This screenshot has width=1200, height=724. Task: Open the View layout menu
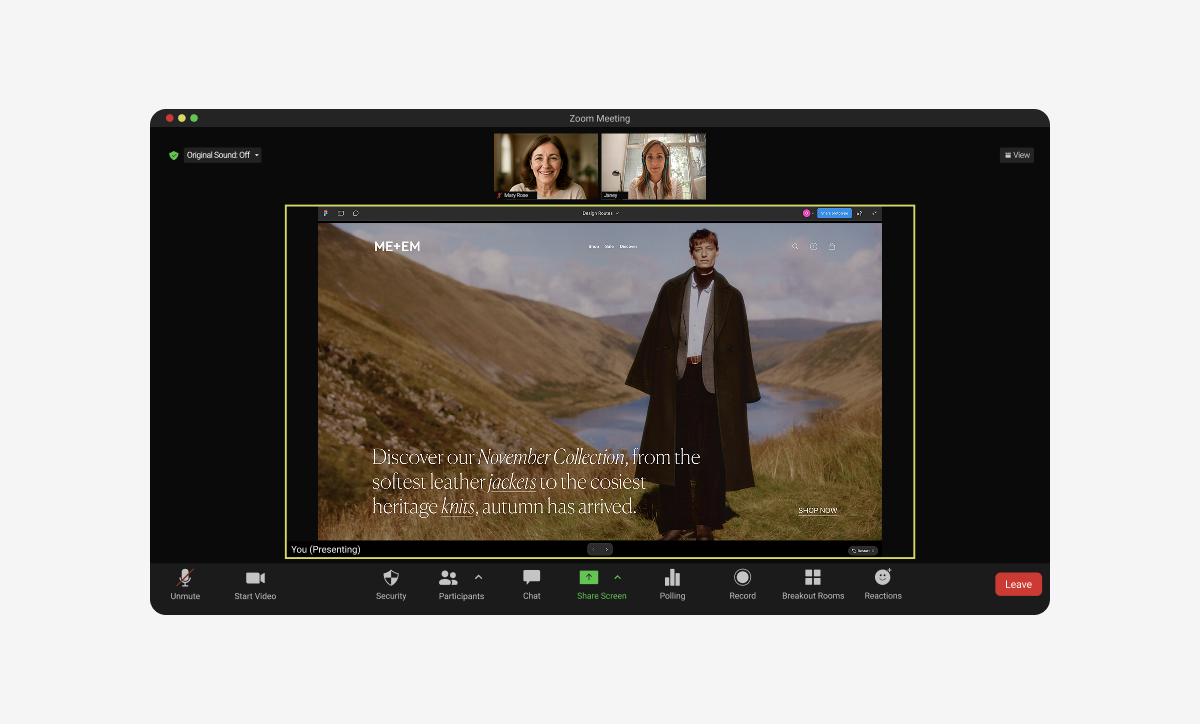tap(1017, 155)
